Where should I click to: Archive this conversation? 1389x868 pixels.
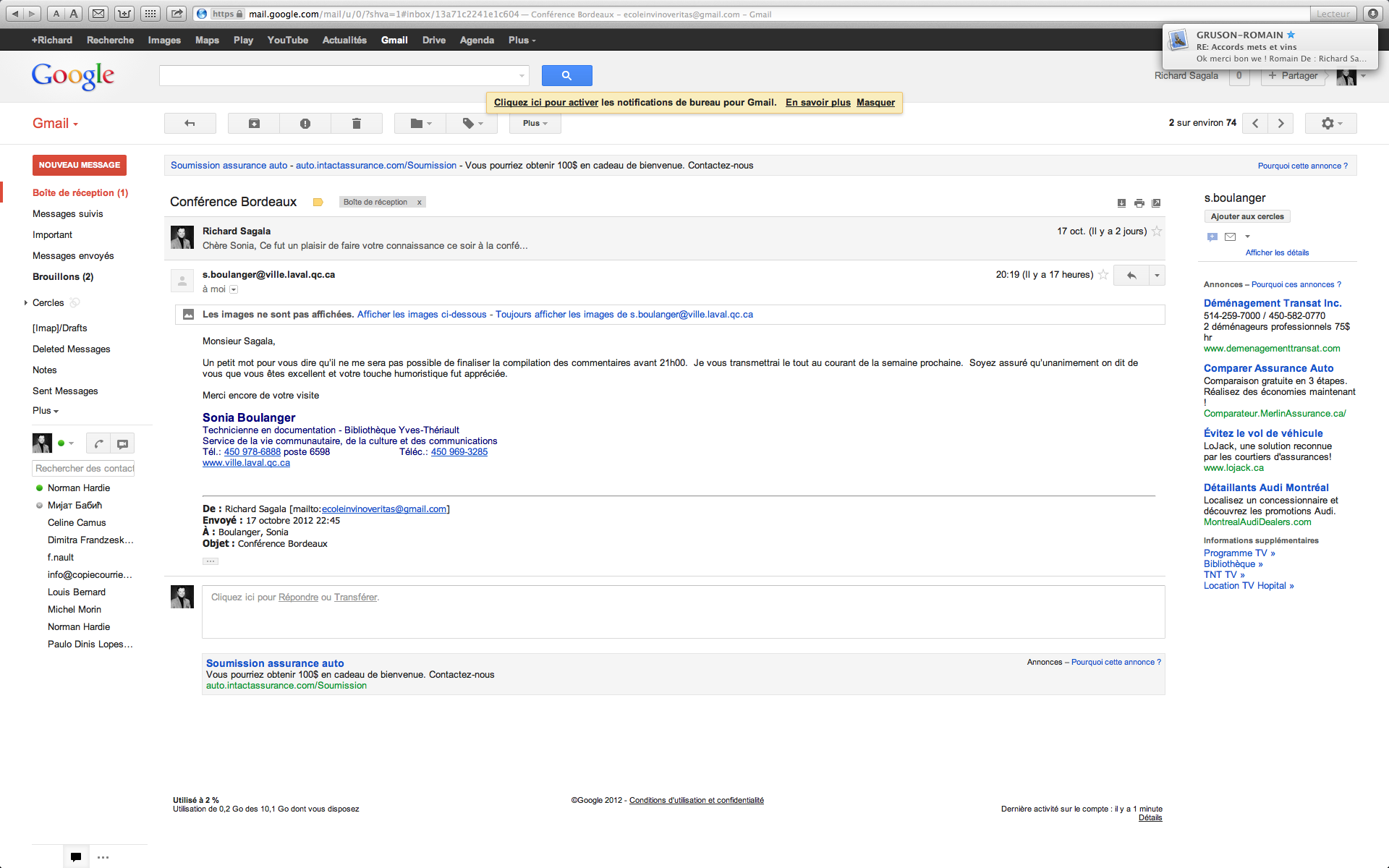[x=254, y=124]
